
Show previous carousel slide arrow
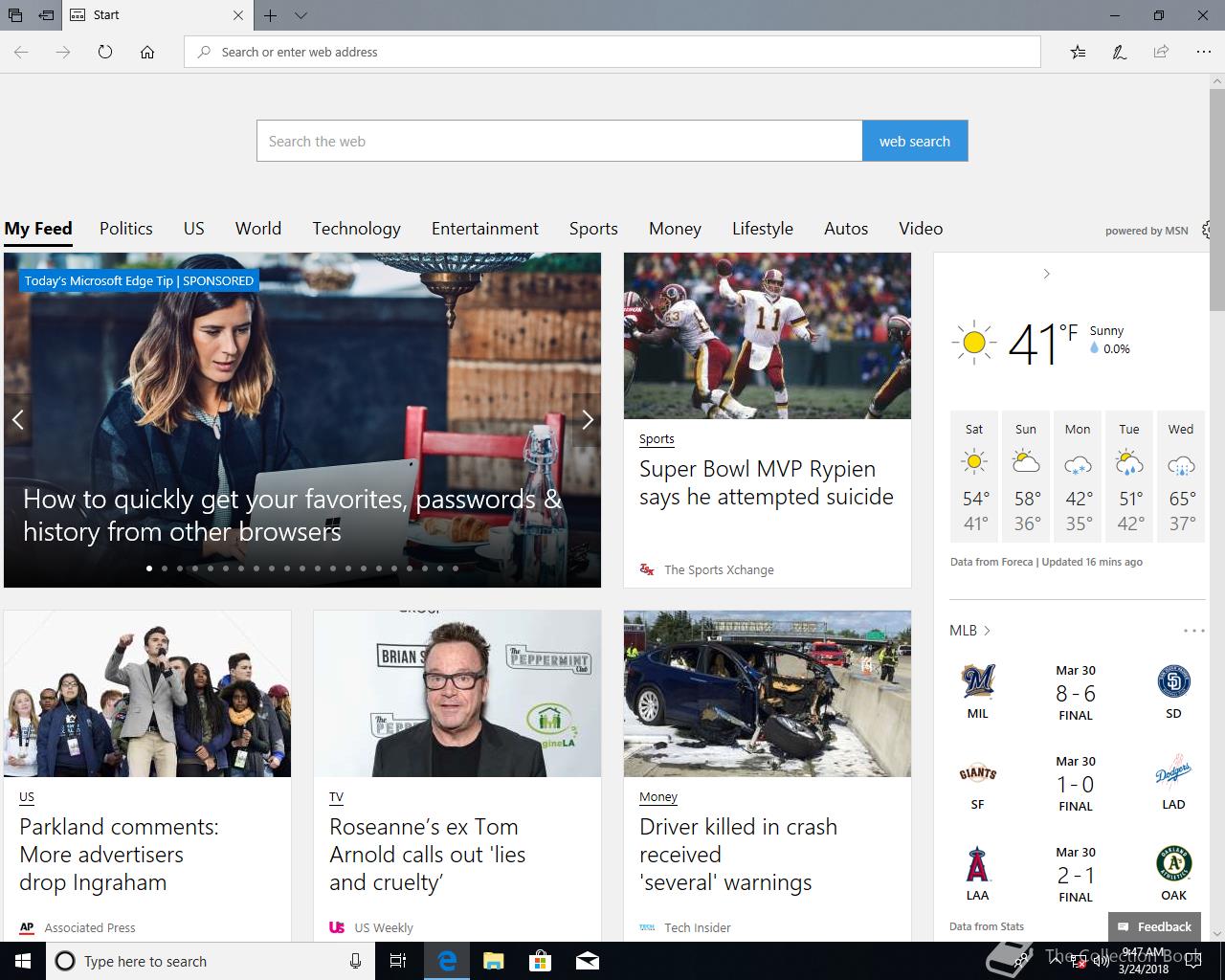(x=18, y=419)
